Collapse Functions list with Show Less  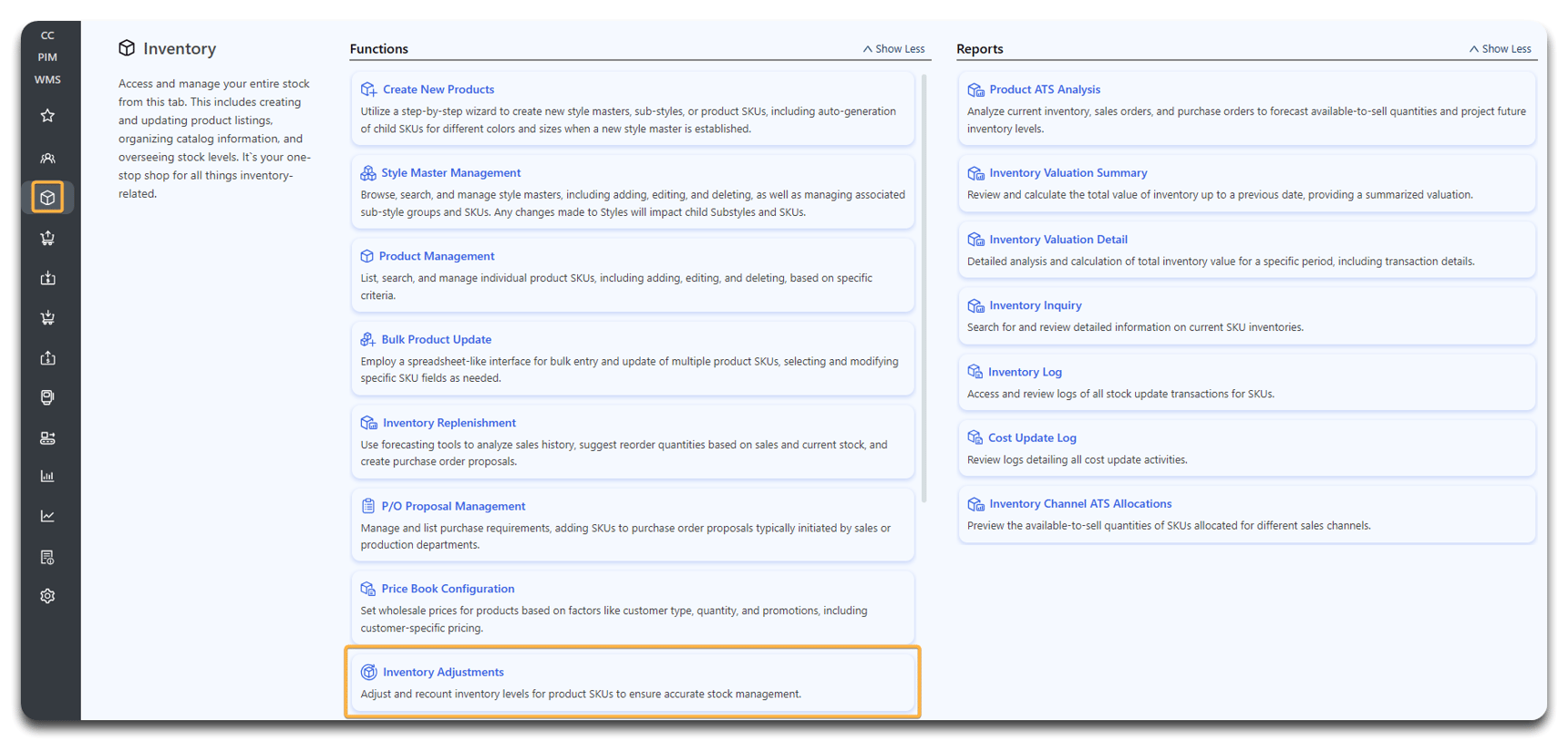click(893, 49)
